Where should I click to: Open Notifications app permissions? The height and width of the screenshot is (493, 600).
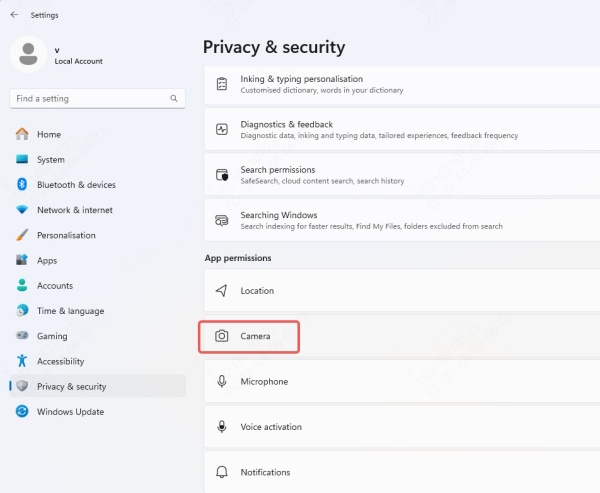tap(402, 472)
